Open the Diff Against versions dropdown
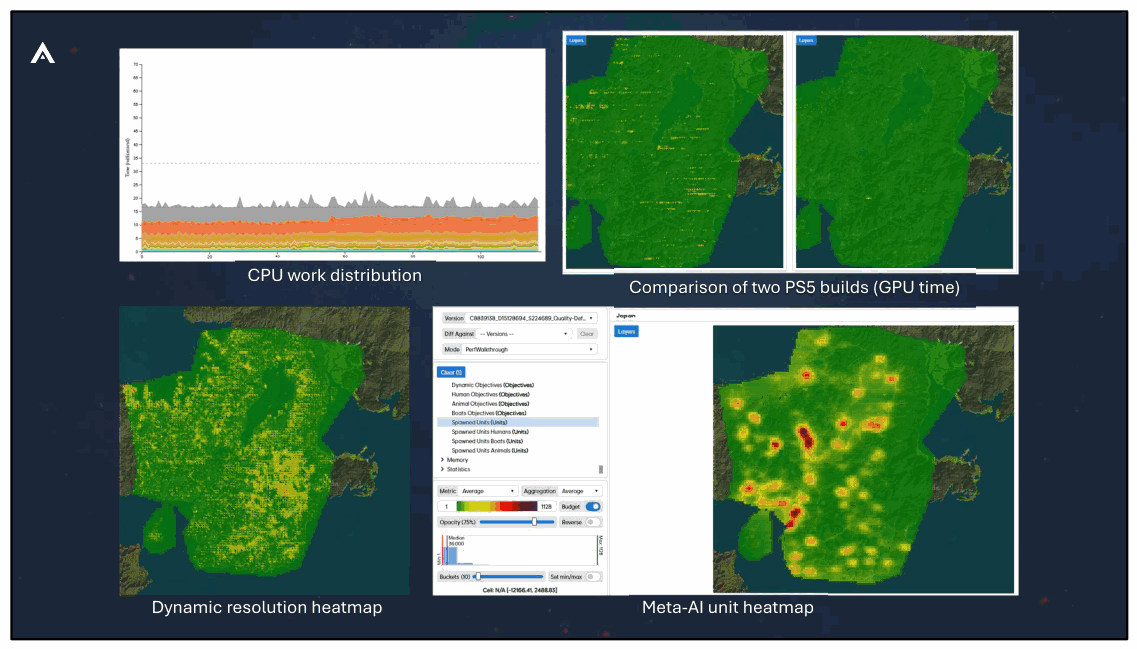Screen dimensions: 1137x649 [524, 334]
